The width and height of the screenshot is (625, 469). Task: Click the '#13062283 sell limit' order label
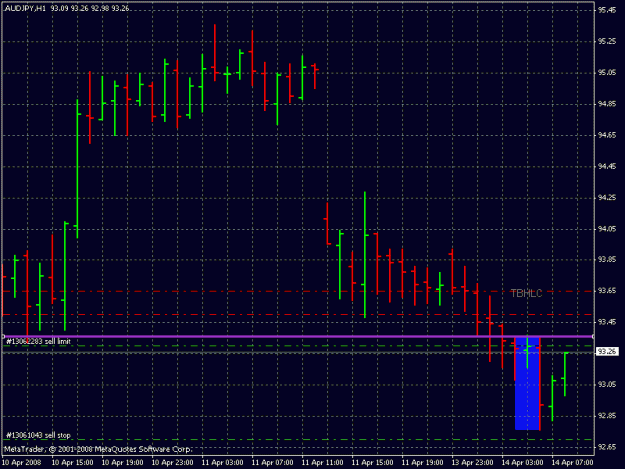click(x=38, y=341)
